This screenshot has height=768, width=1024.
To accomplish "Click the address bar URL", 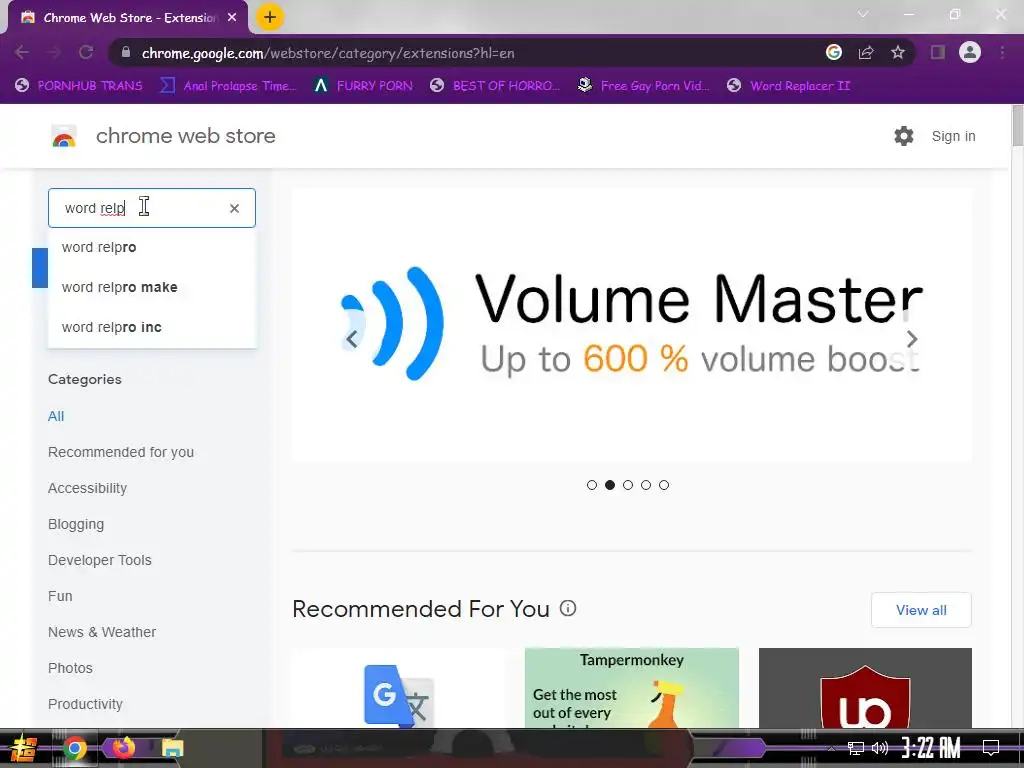I will pos(328,53).
